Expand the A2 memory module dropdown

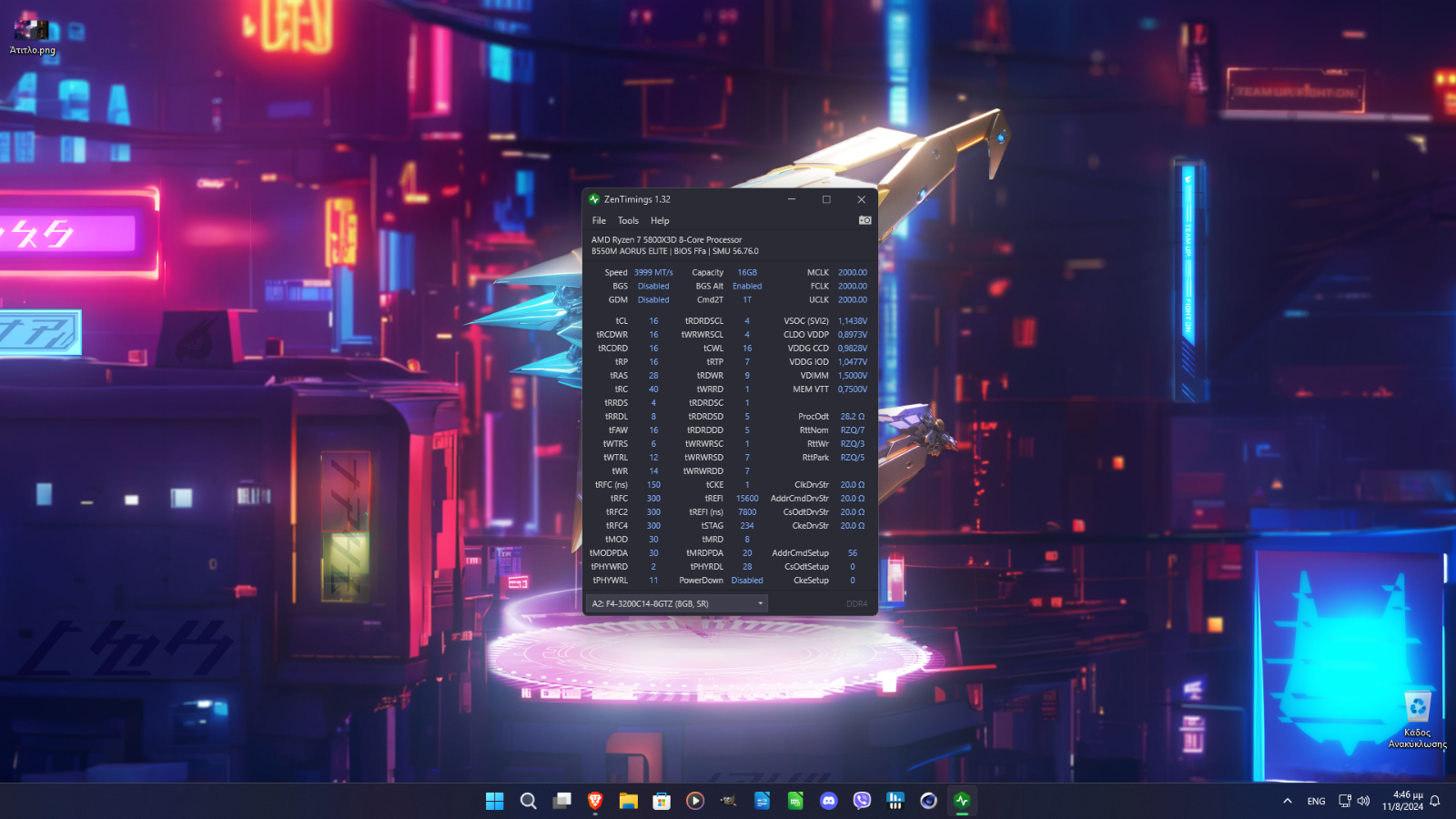(x=677, y=603)
